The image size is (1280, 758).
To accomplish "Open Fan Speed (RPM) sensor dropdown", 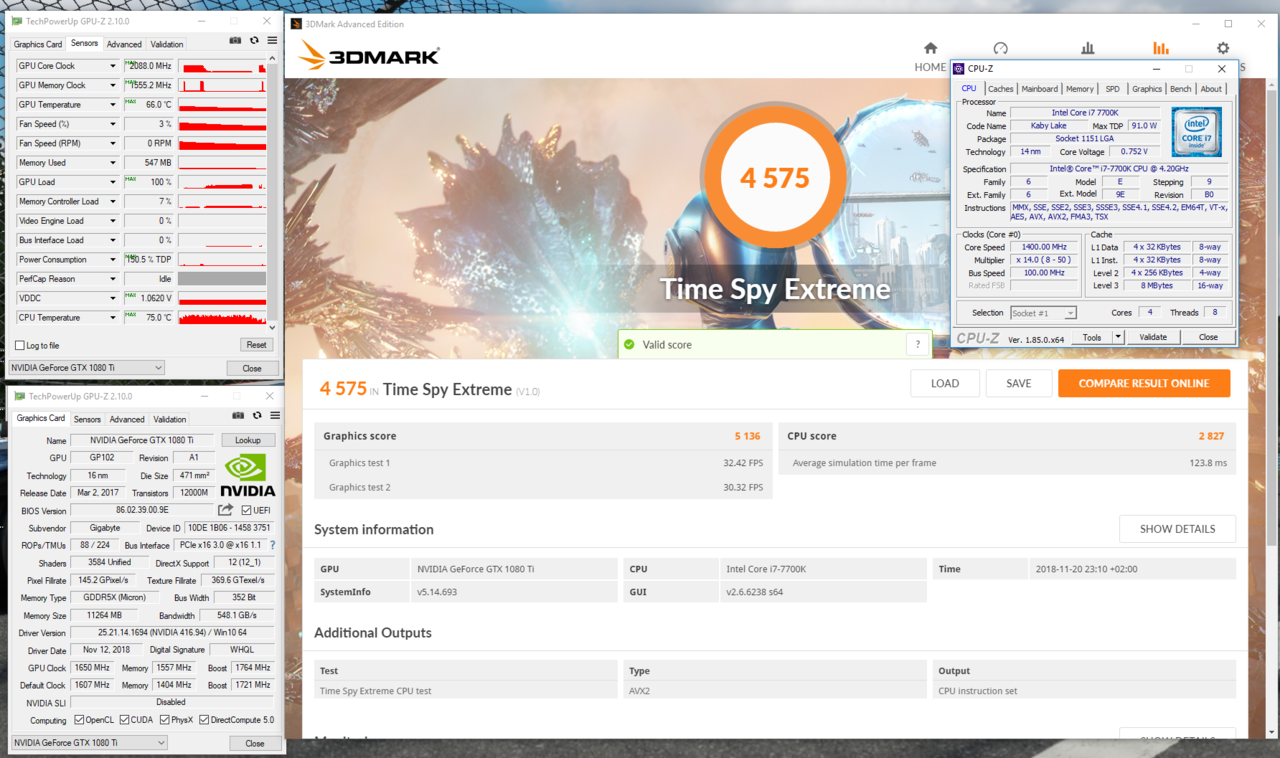I will click(113, 143).
